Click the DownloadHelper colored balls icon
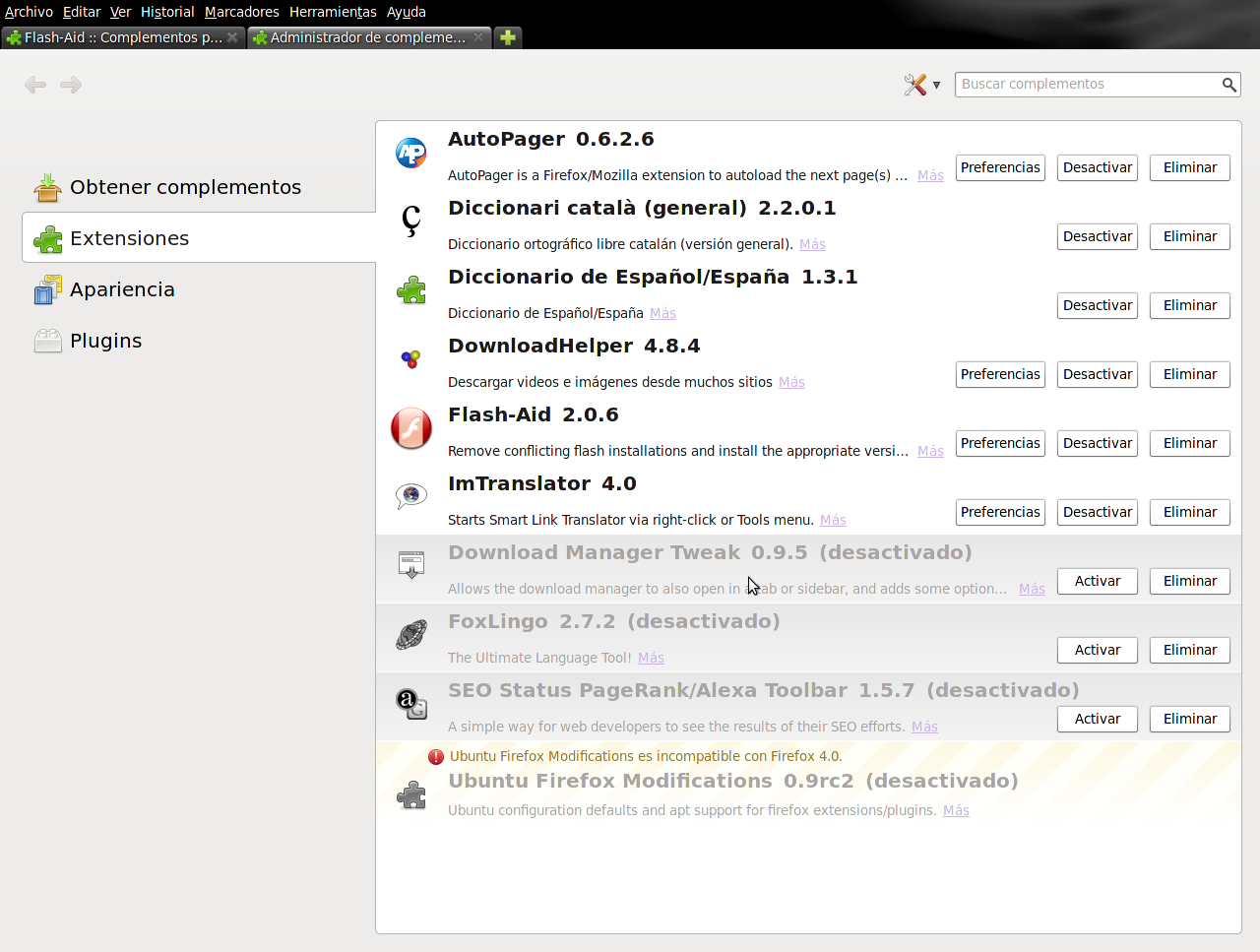 [411, 359]
